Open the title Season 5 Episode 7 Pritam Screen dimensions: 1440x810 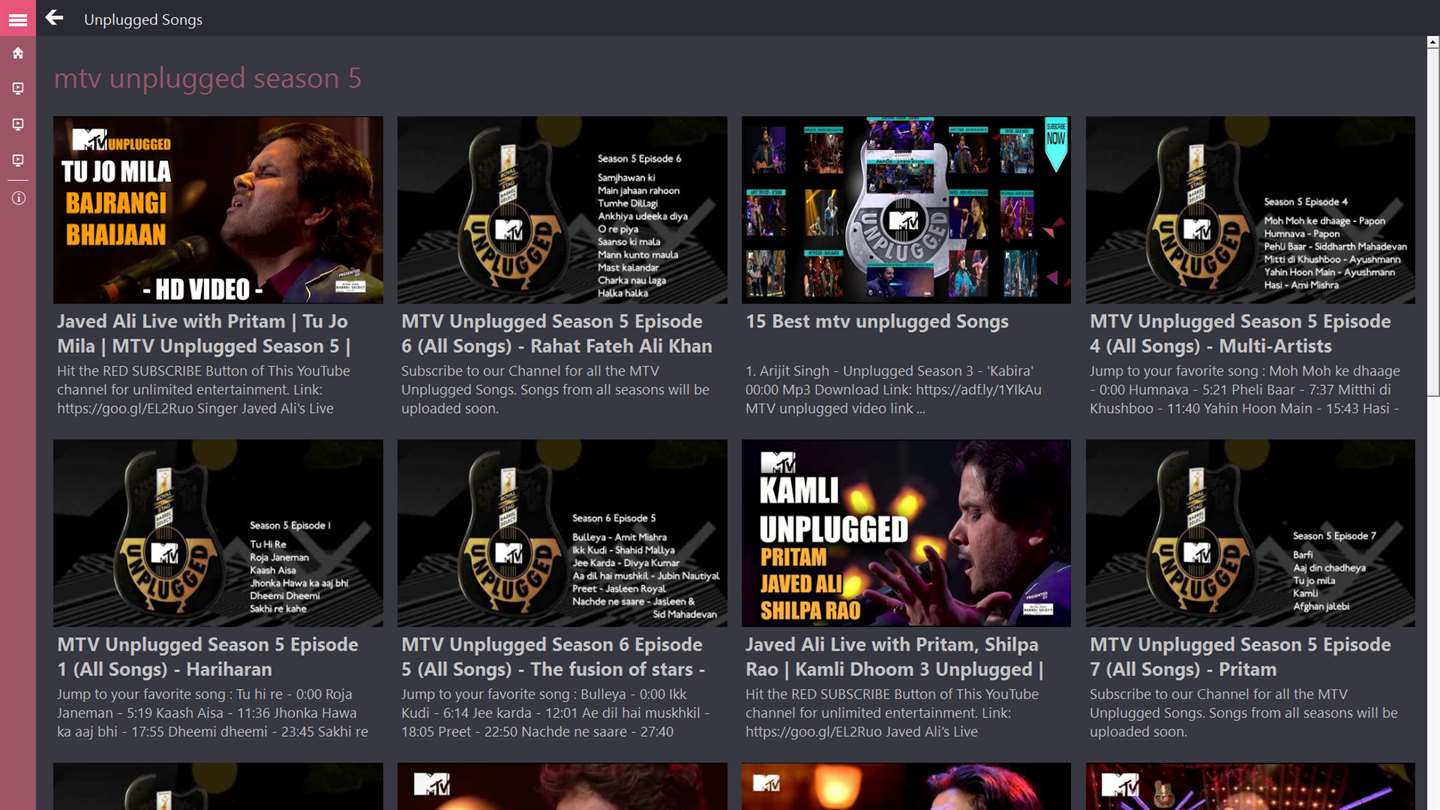[x=1240, y=657]
